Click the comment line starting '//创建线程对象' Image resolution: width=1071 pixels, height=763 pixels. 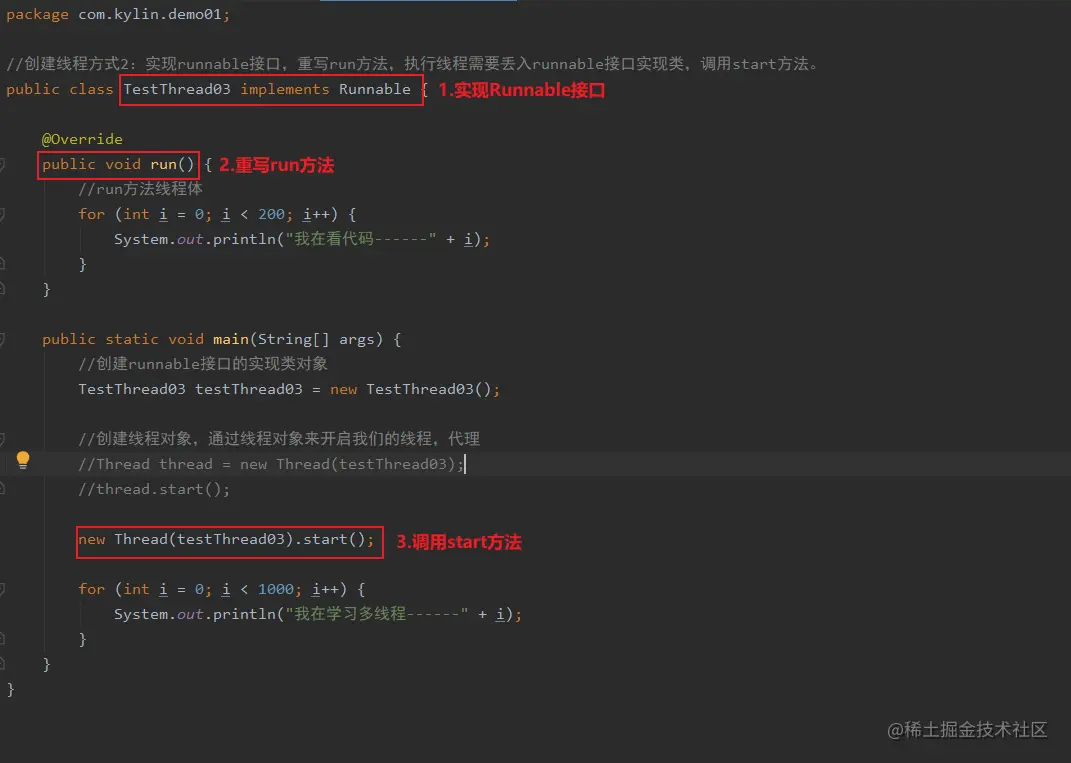point(279,439)
